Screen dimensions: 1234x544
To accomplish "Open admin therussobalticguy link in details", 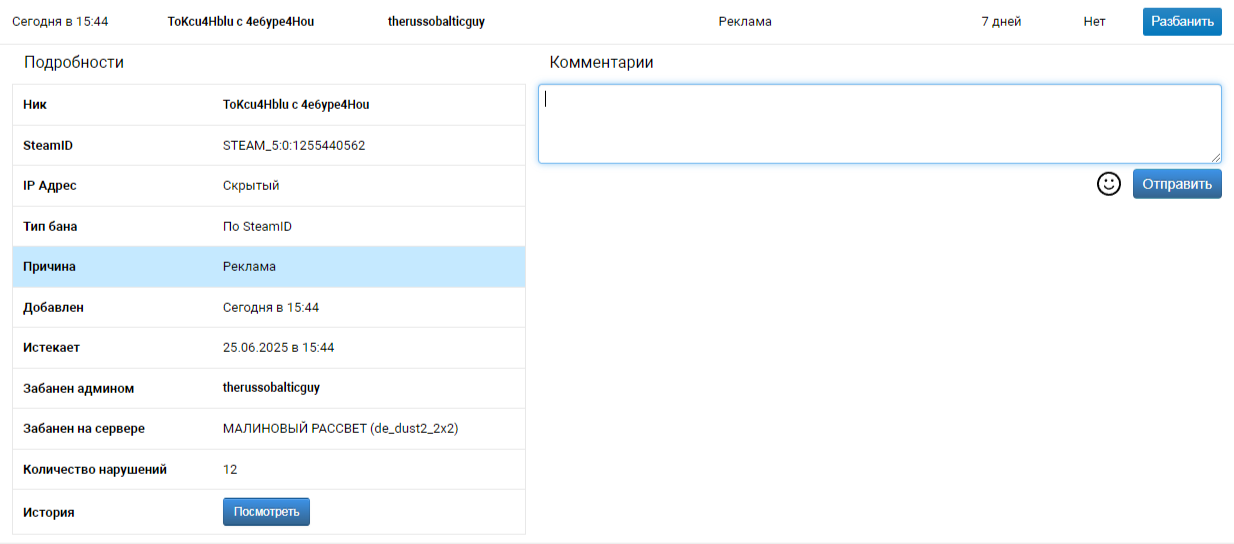I will tap(271, 387).
